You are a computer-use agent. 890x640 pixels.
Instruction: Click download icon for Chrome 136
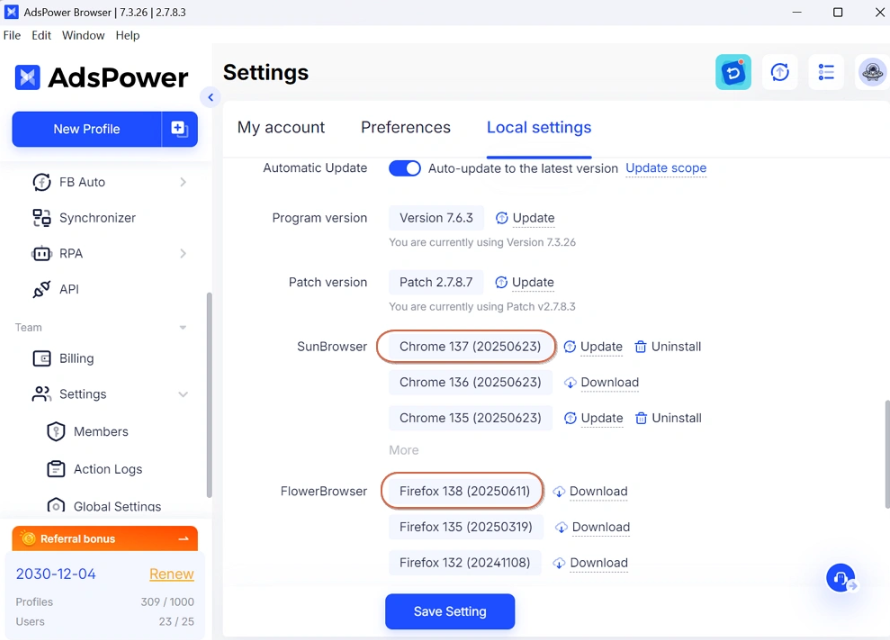point(570,382)
